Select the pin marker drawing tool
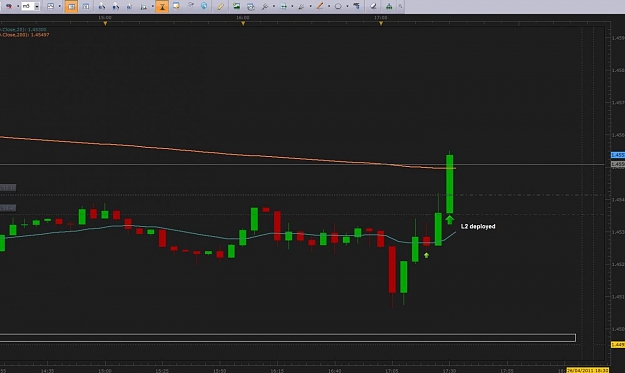This screenshot has width=625, height=373. (x=265, y=6)
